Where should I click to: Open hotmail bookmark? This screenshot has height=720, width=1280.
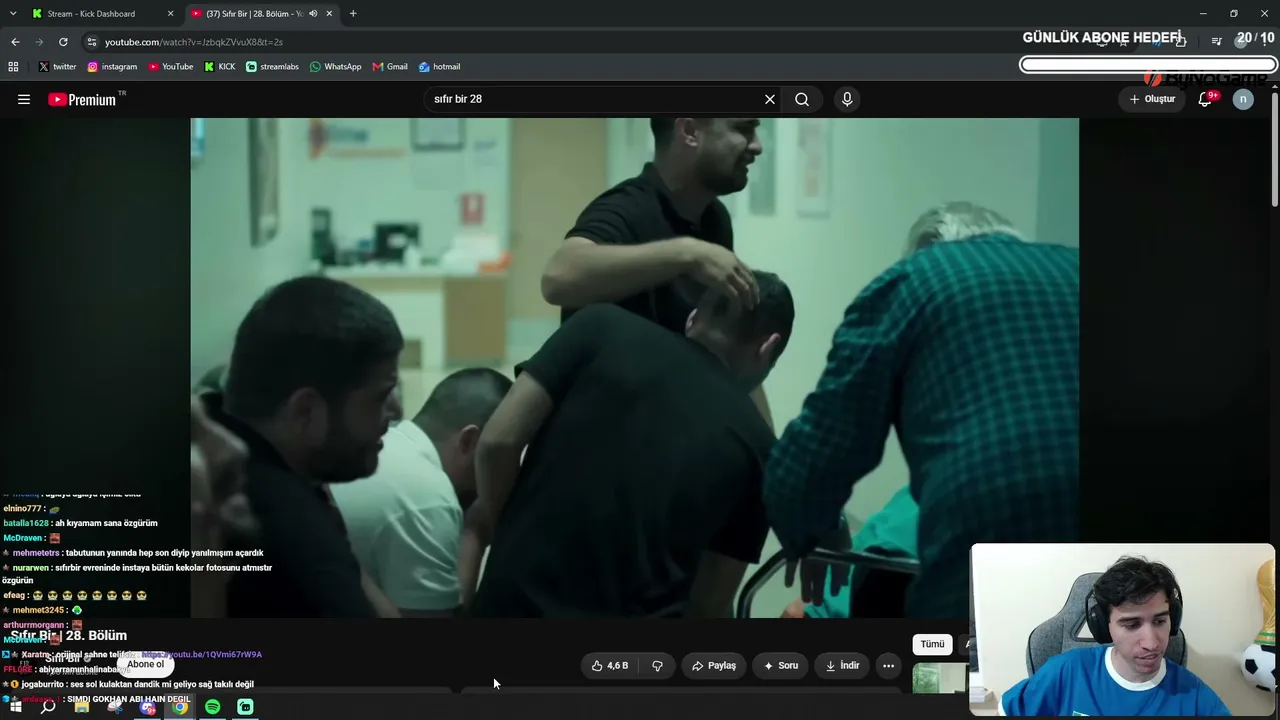coord(439,67)
